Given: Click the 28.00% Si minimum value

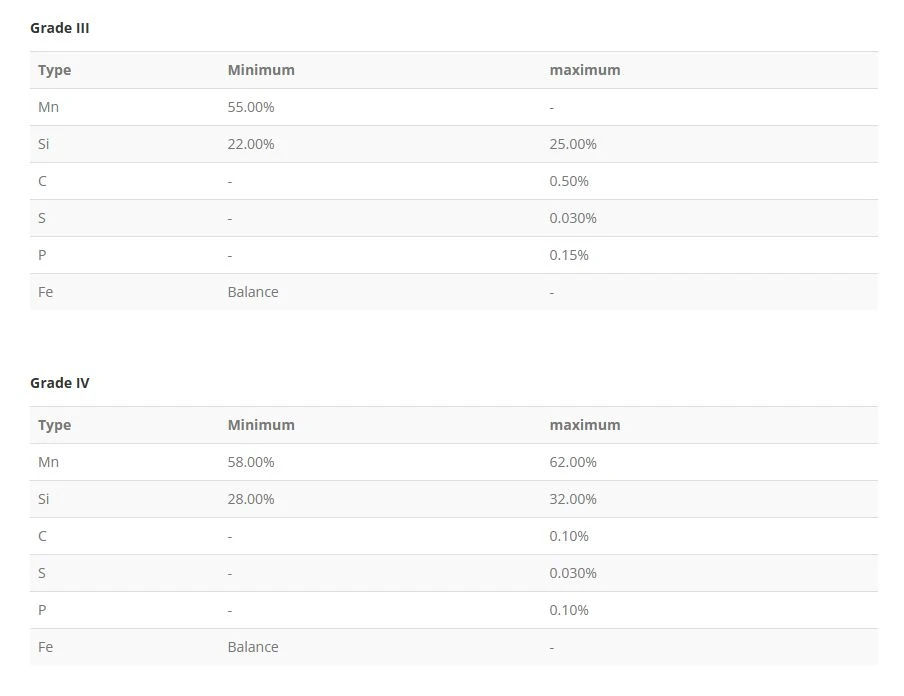Looking at the screenshot, I should (251, 499).
